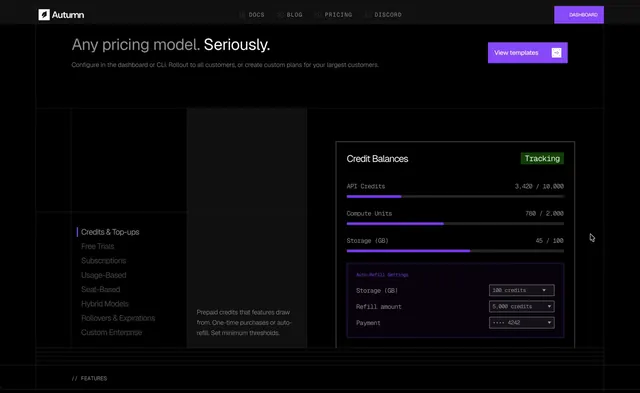The height and width of the screenshot is (393, 640).
Task: Click the Compute Units progress bar
Action: coord(455,224)
